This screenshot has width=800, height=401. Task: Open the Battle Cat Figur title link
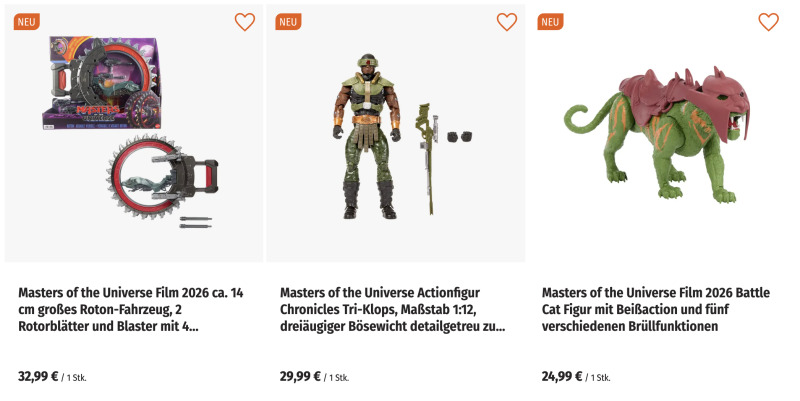[655, 309]
